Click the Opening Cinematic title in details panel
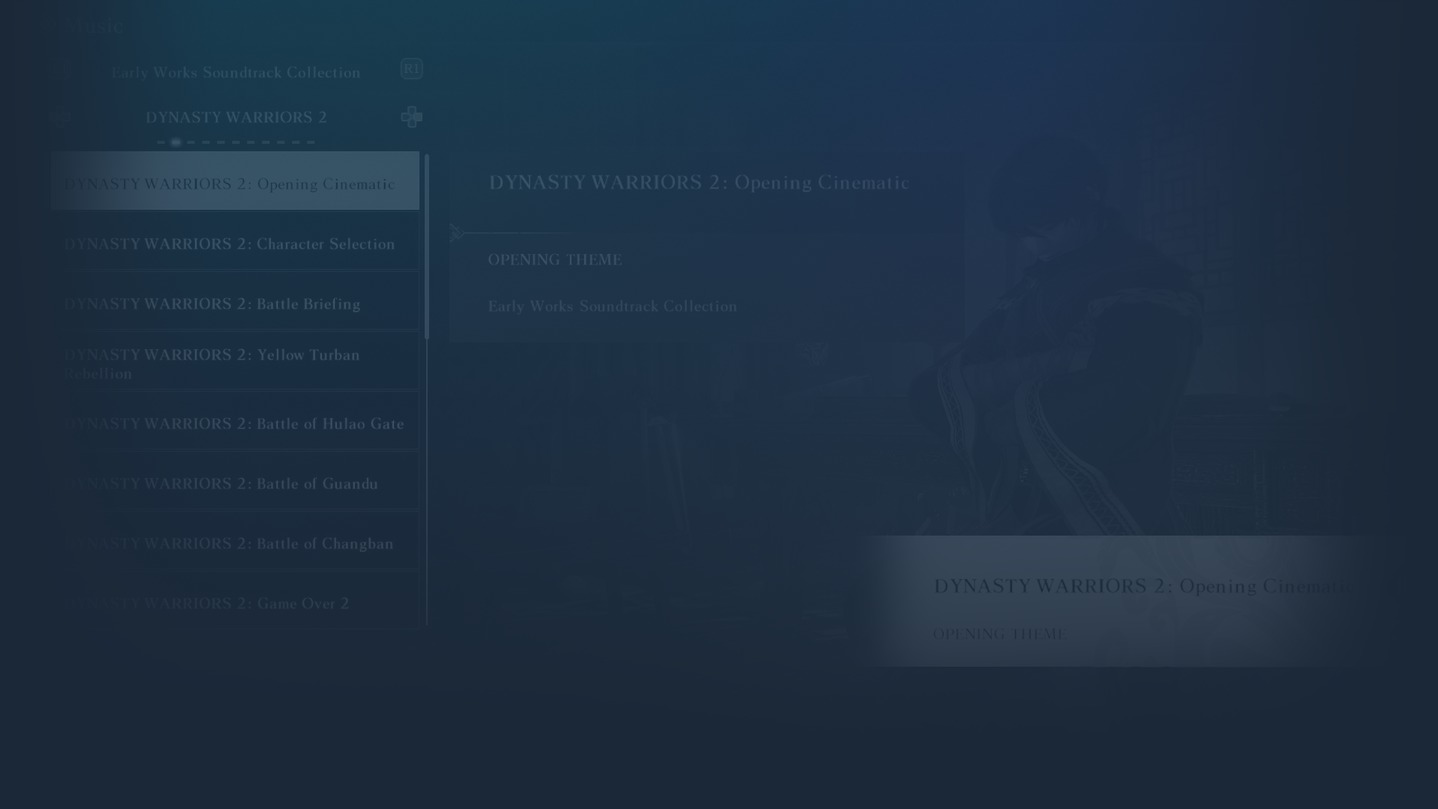This screenshot has width=1438, height=809. click(x=699, y=182)
